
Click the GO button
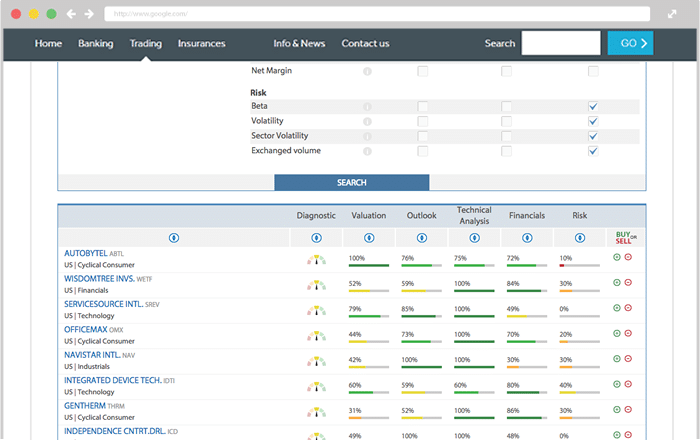630,43
